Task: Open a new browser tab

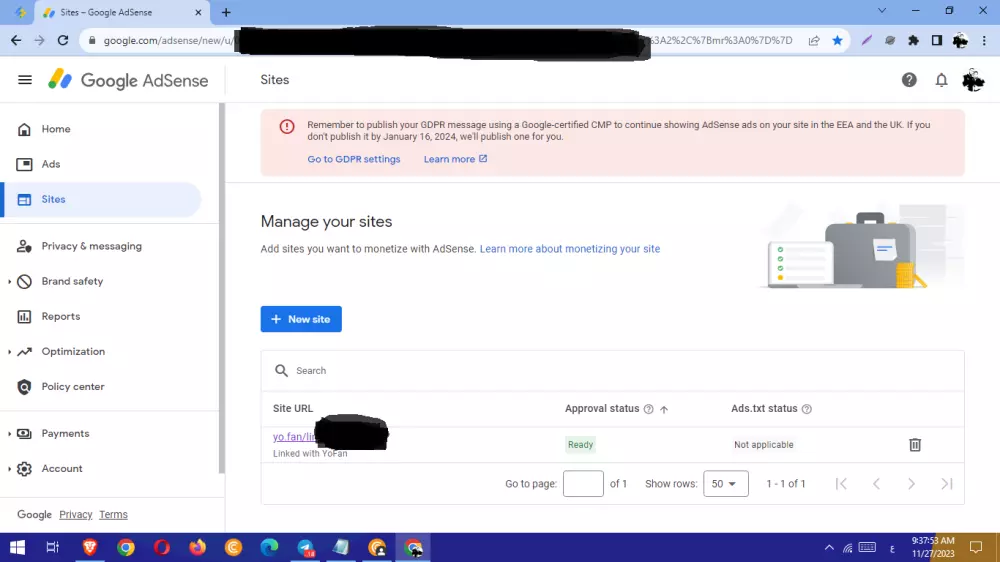Action: point(226,12)
